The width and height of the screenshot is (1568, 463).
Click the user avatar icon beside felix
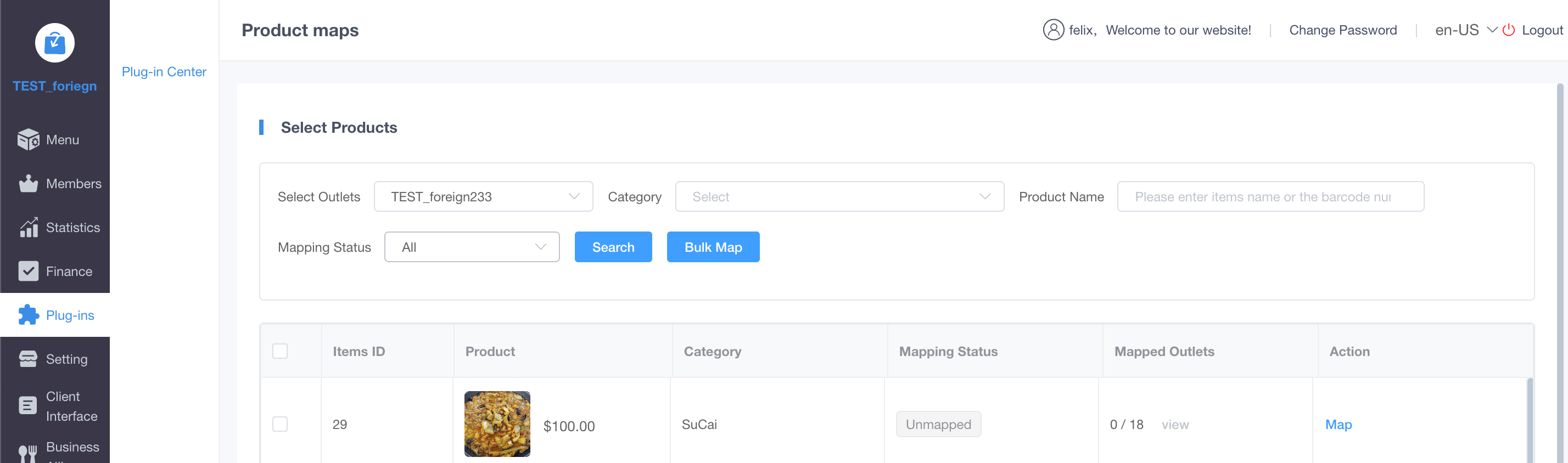point(1053,30)
